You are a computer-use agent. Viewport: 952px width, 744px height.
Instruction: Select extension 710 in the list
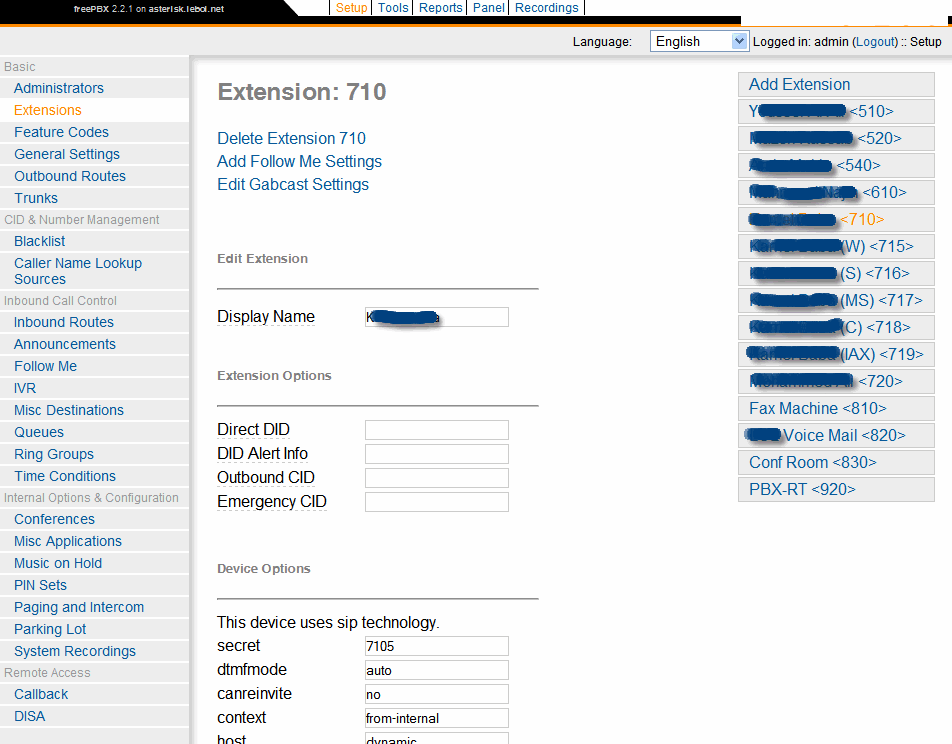[x=836, y=219]
